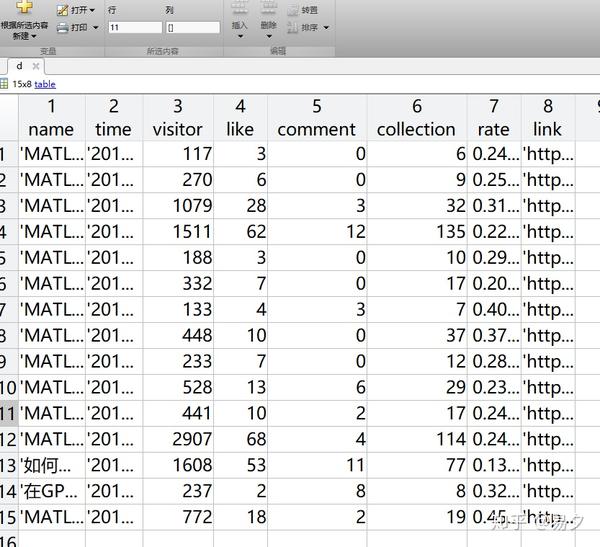Select column header 2 time
The width and height of the screenshot is (600, 547).
[x=114, y=118]
